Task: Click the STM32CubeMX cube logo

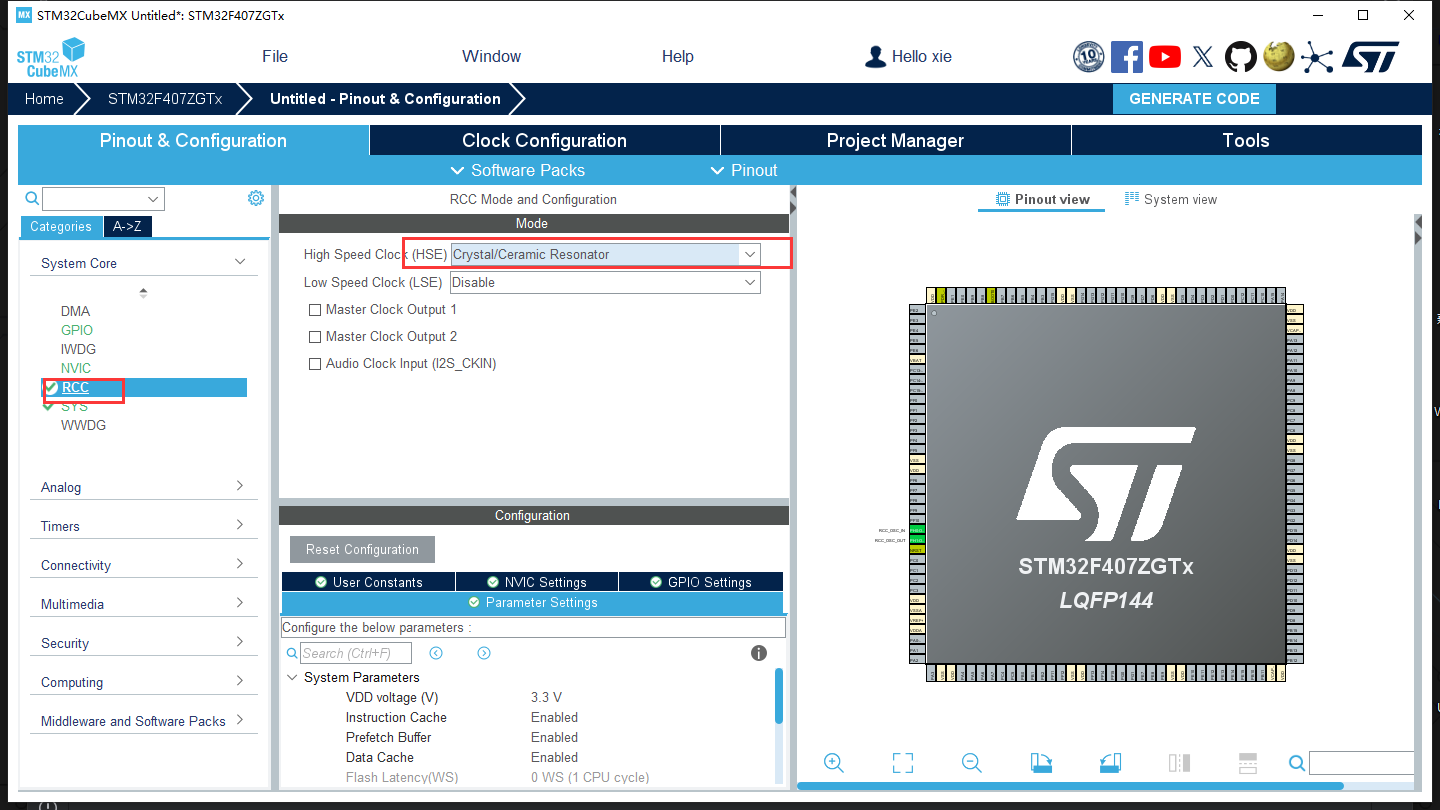Action: 50,57
